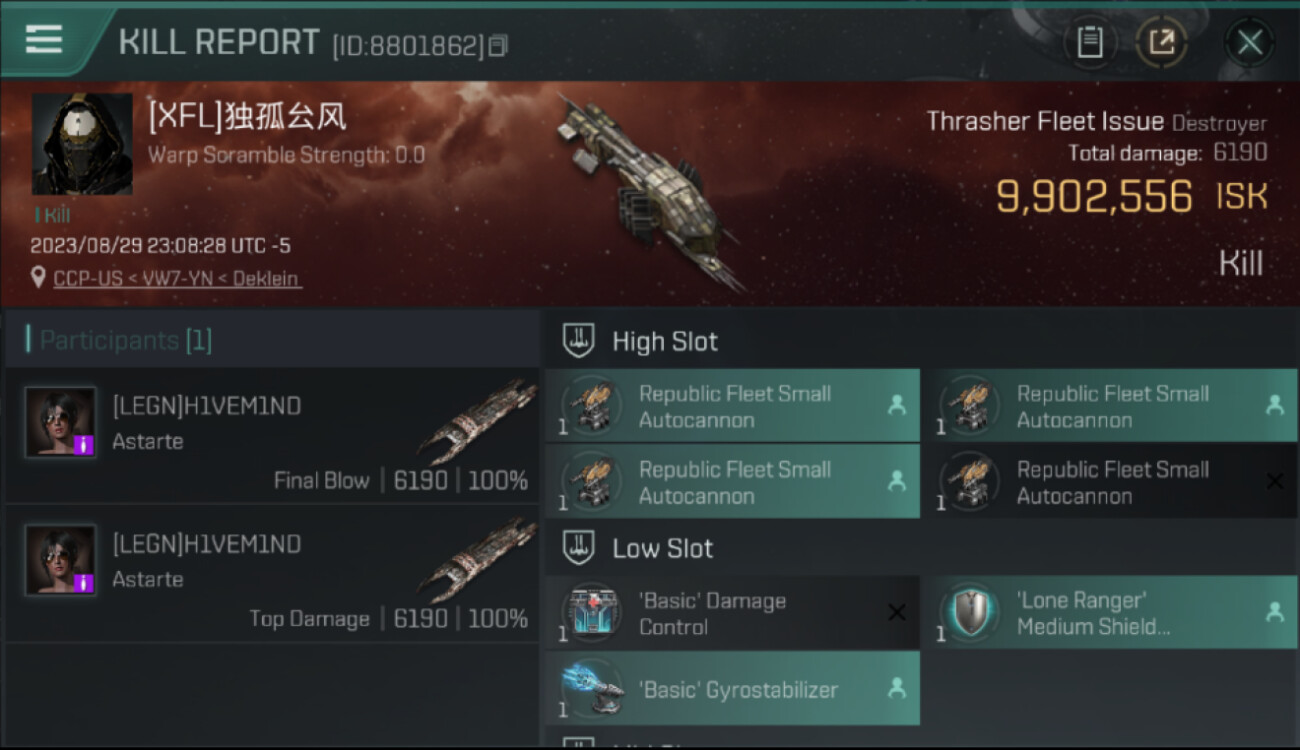Click the Astarte ship image for Final Blow
This screenshot has height=750, width=1300.
[x=478, y=420]
